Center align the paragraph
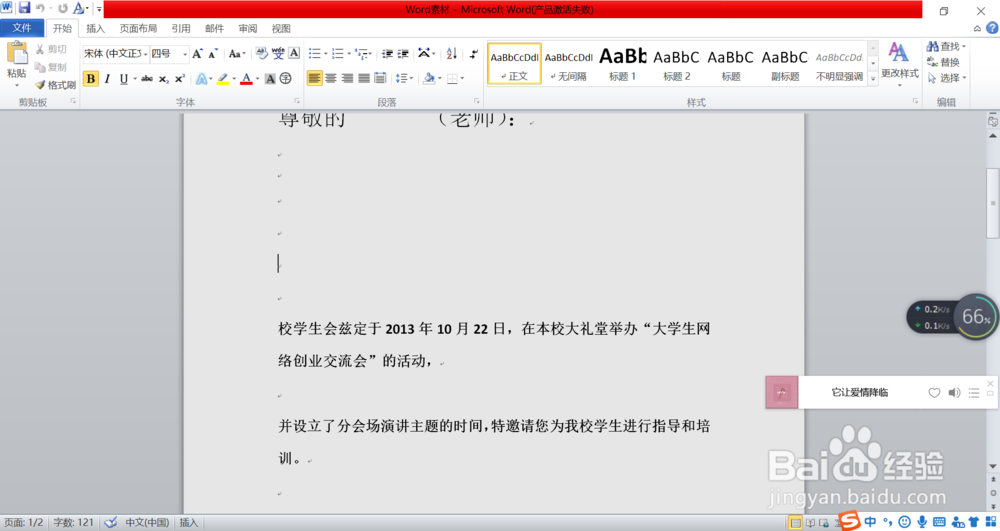The image size is (1000, 531). [331, 78]
